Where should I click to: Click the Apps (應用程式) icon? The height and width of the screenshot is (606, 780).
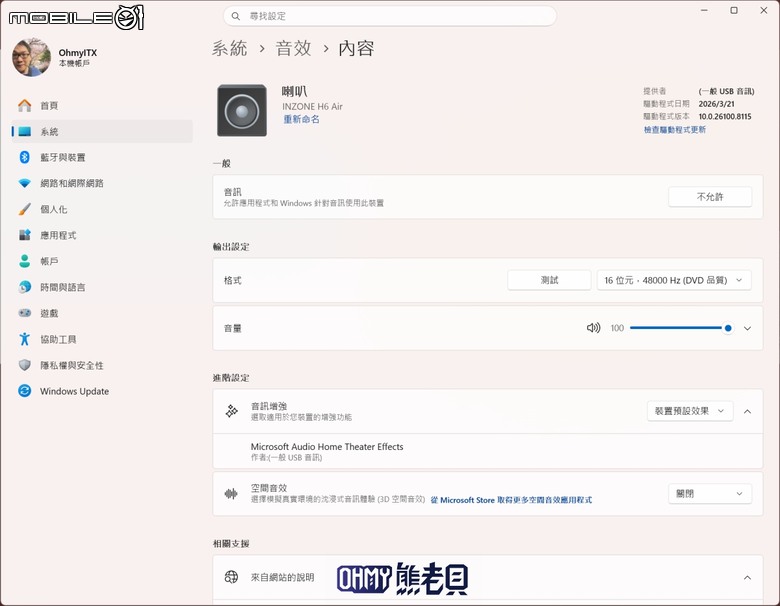click(x=24, y=235)
